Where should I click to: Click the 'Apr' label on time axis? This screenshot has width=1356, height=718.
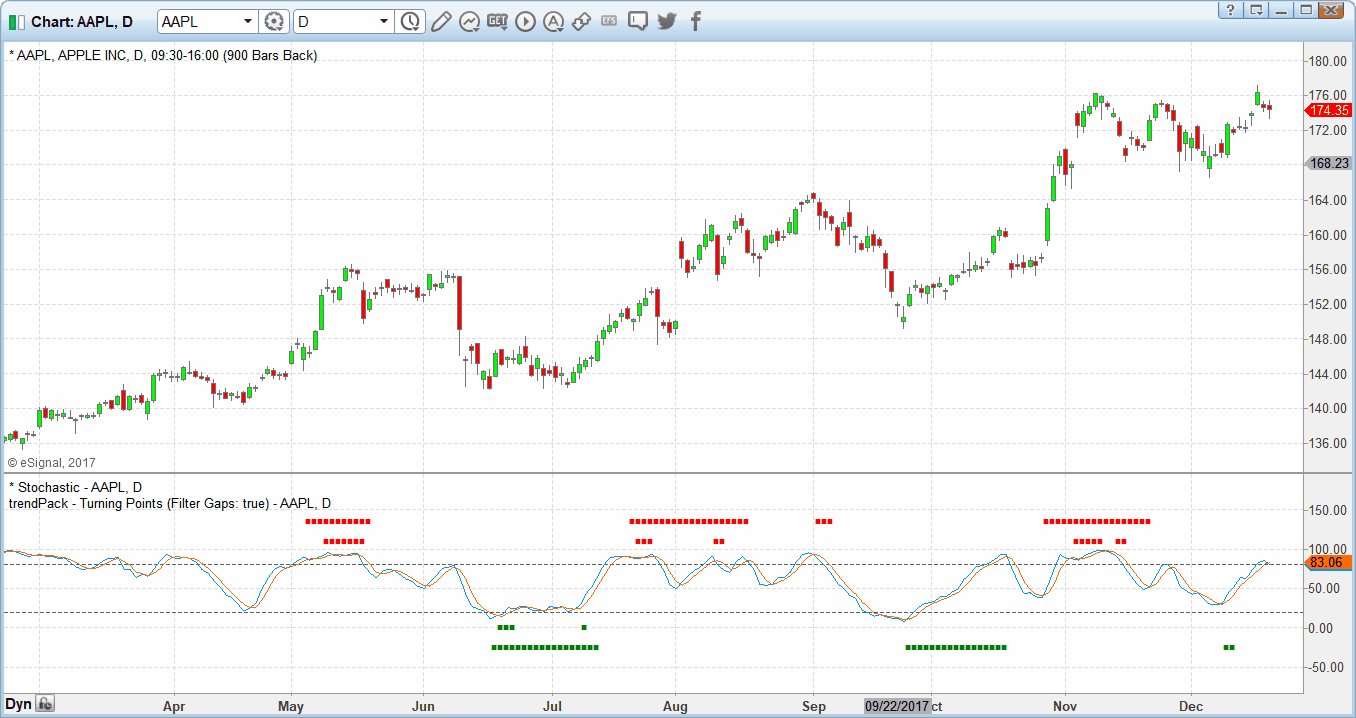(174, 706)
